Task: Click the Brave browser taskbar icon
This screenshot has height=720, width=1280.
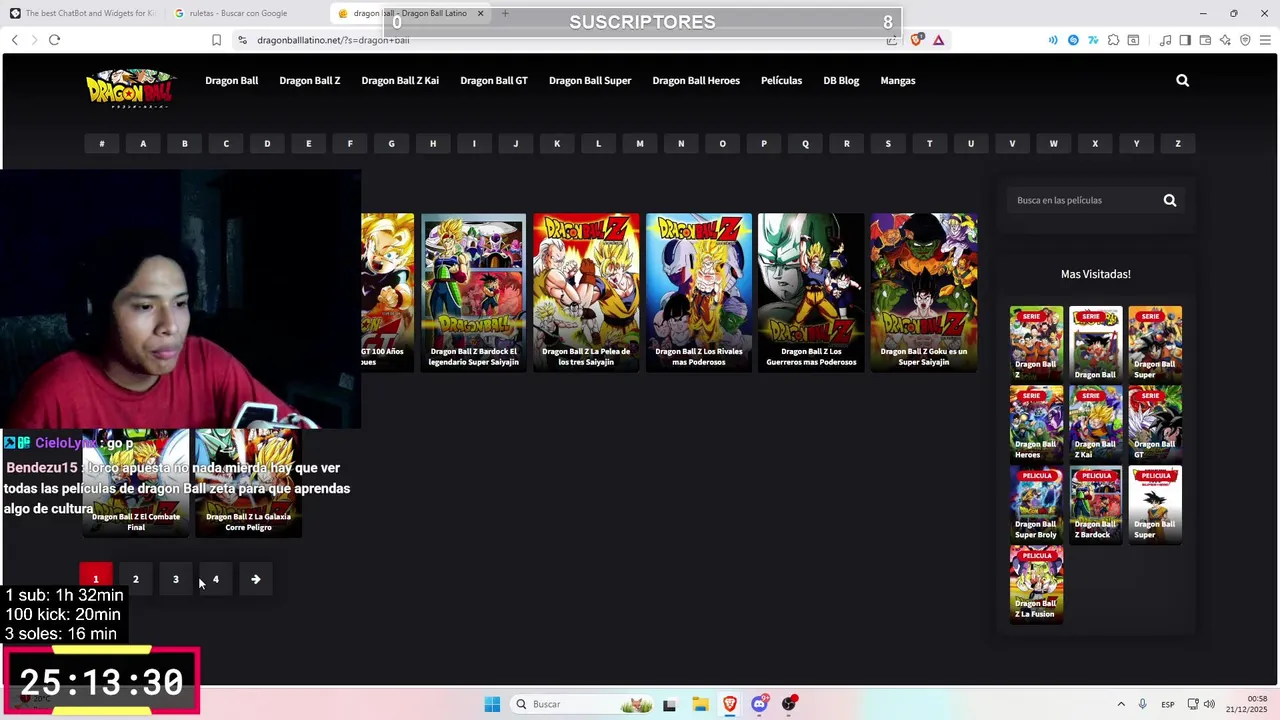Action: point(730,704)
